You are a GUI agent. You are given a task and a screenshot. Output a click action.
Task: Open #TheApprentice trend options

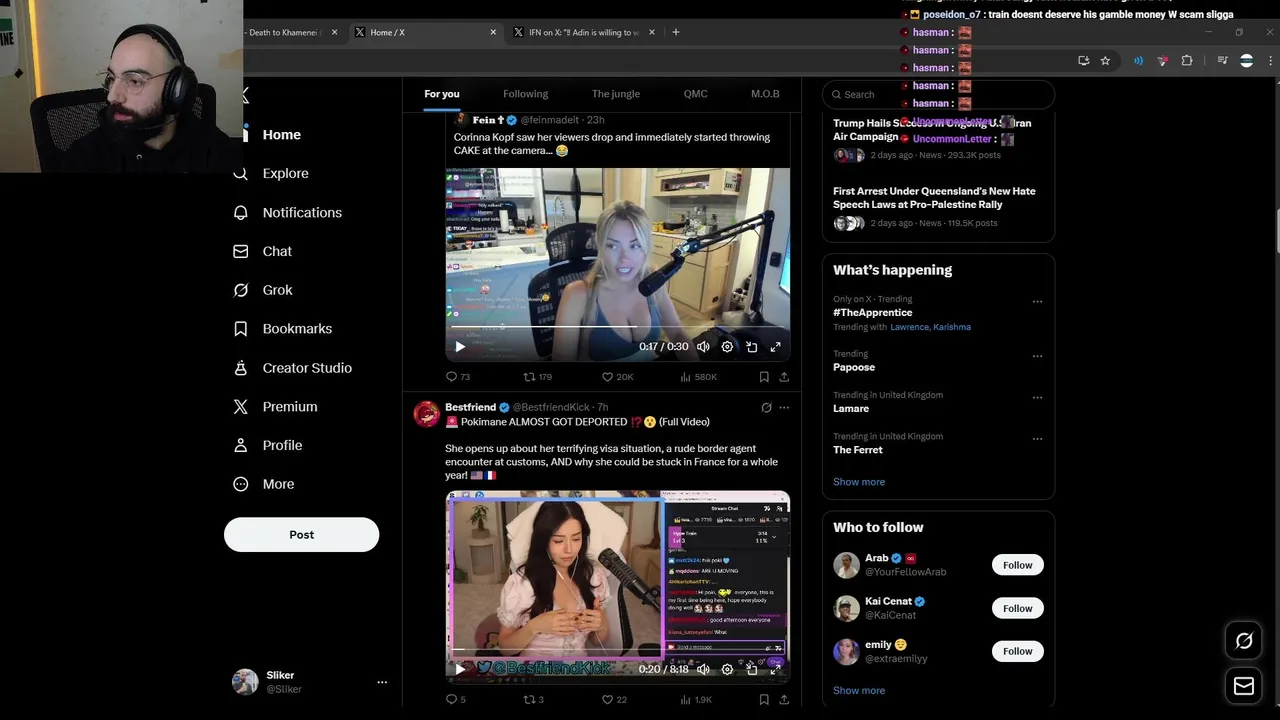click(x=1037, y=301)
